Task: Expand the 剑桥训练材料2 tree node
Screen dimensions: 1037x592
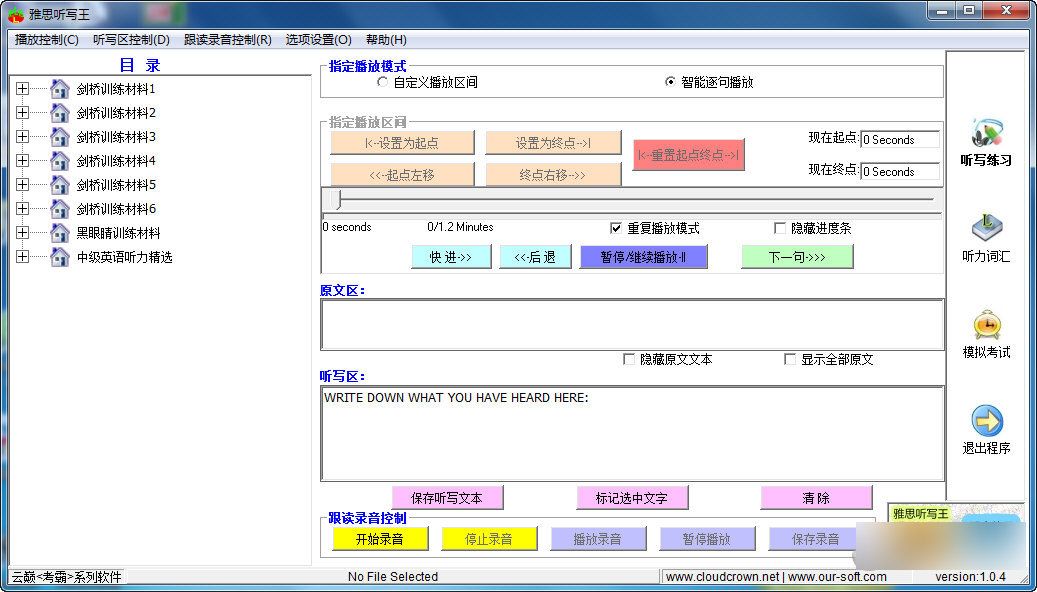Action: (x=23, y=113)
